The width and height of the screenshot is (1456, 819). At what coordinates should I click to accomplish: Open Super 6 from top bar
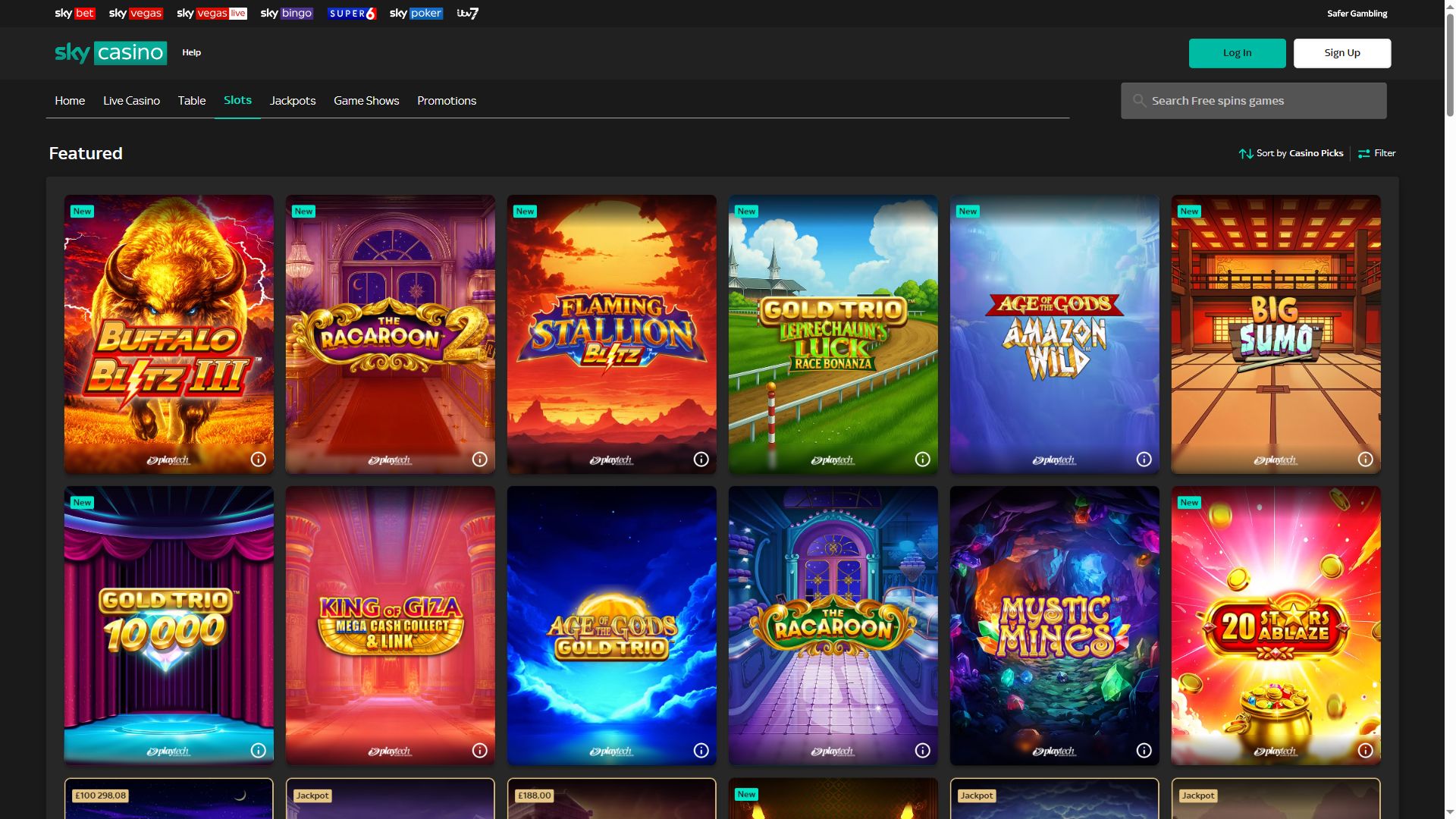click(352, 14)
